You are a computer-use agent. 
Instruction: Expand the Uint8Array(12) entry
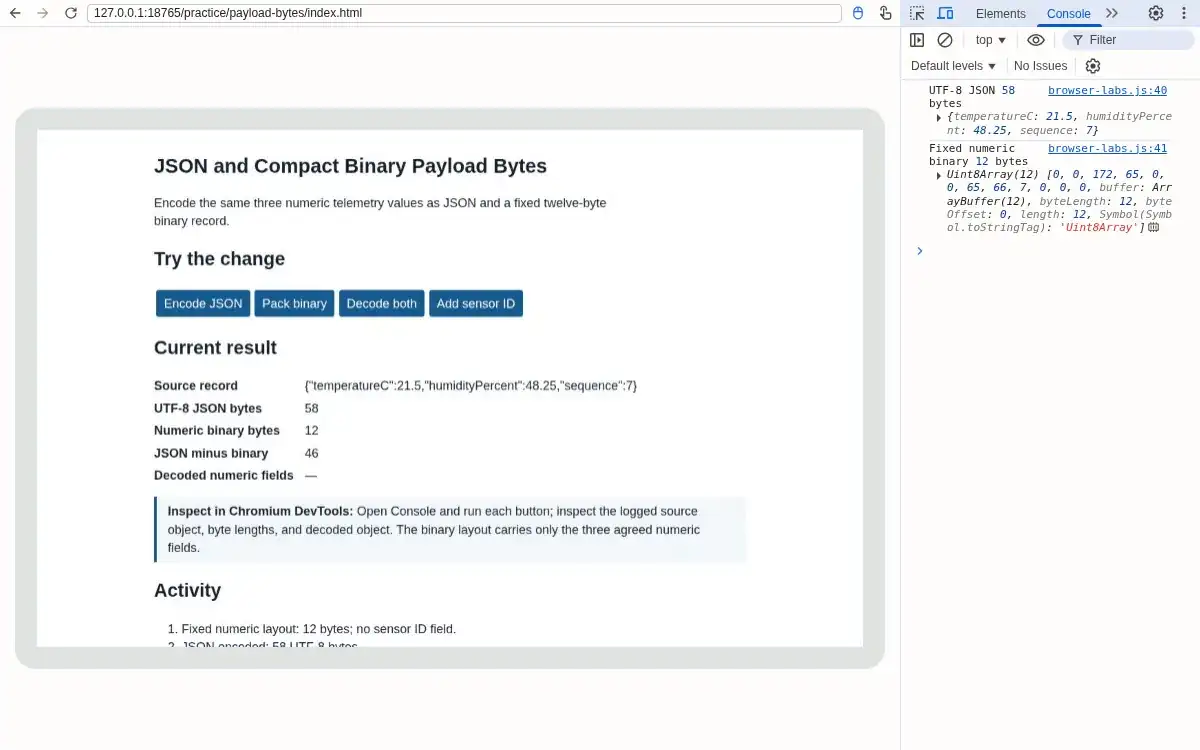coord(938,175)
